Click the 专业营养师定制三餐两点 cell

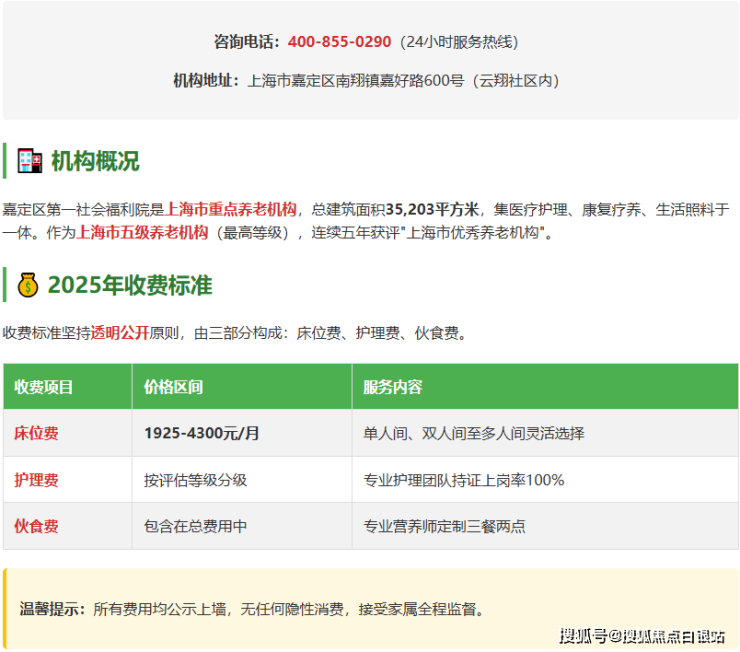pyautogui.click(x=445, y=526)
